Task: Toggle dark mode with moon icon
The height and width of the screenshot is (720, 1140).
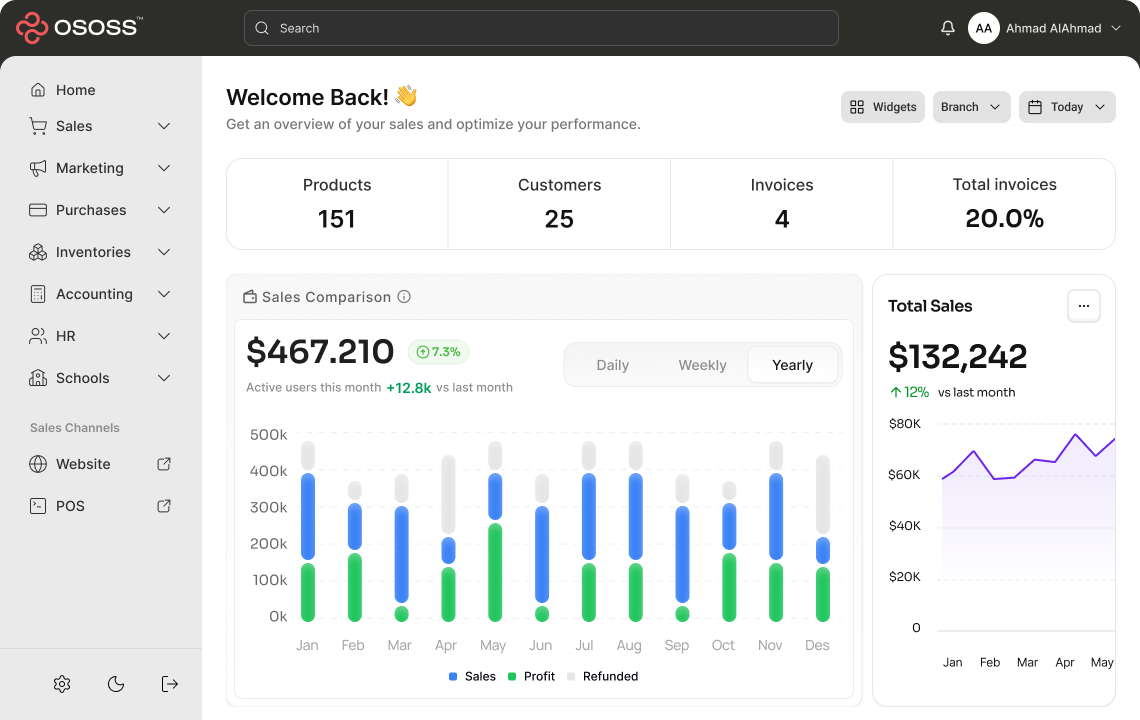Action: click(x=116, y=684)
